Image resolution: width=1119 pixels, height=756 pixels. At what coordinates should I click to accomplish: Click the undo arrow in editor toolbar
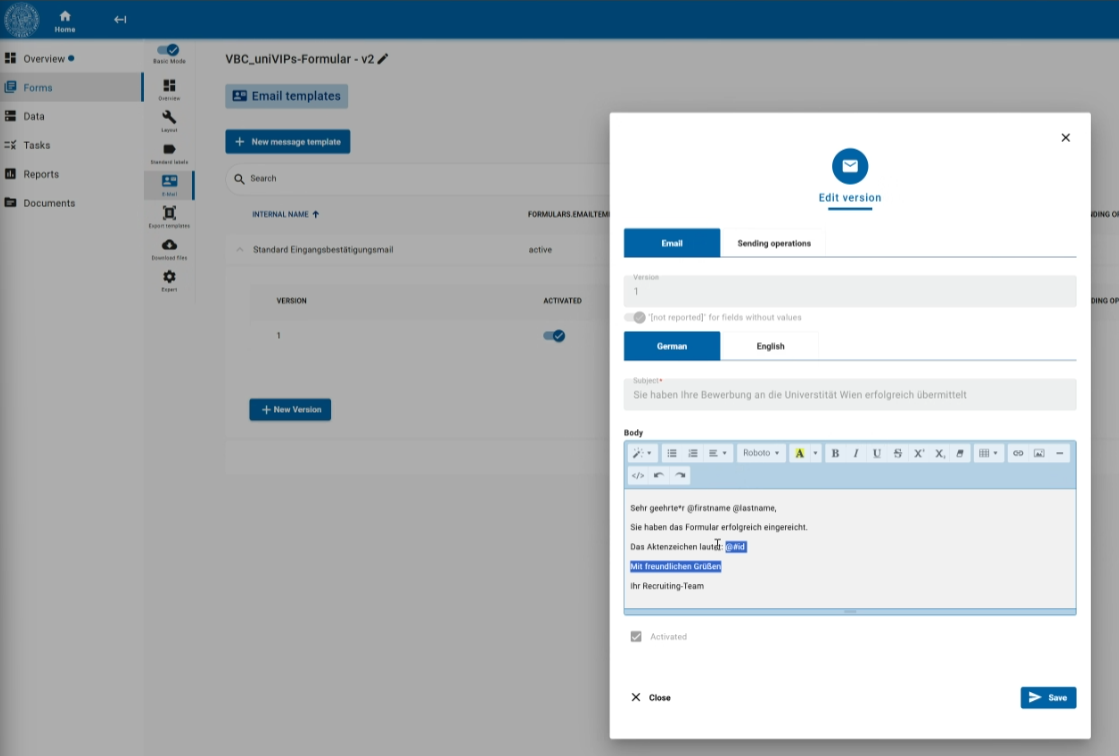point(659,476)
